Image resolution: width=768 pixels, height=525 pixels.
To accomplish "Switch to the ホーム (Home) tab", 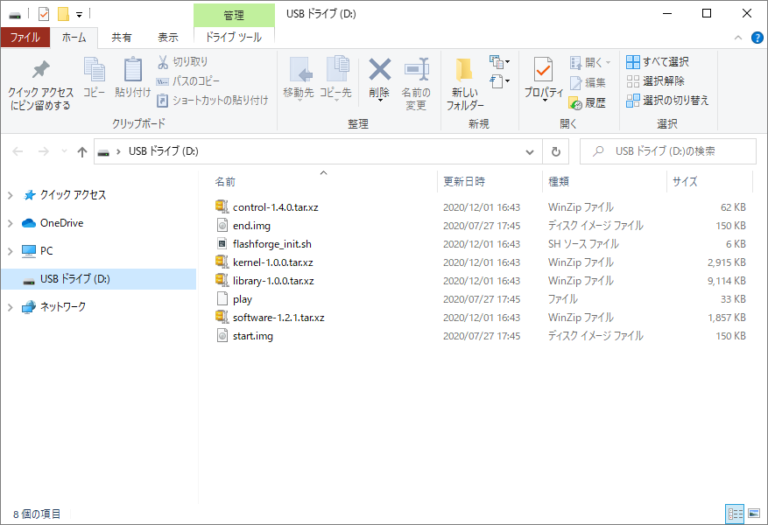I will pos(74,37).
